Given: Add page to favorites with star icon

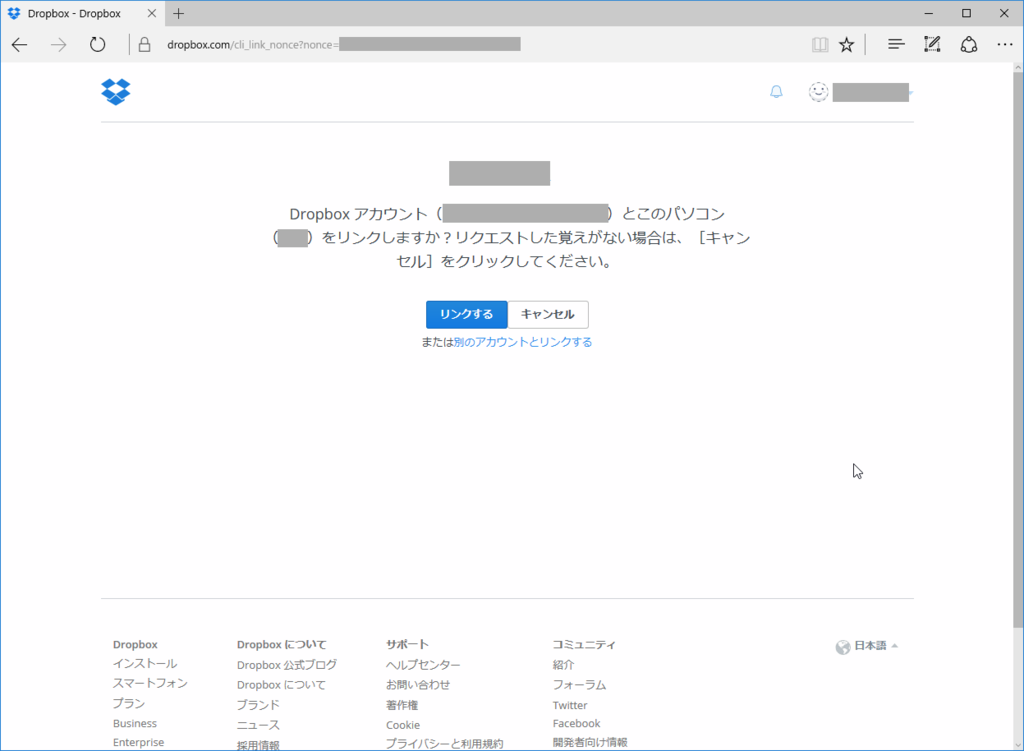Looking at the screenshot, I should (x=846, y=44).
